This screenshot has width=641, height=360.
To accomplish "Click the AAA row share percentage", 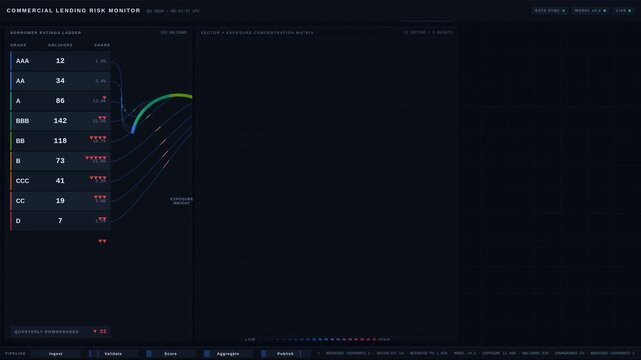I will pos(101,61).
